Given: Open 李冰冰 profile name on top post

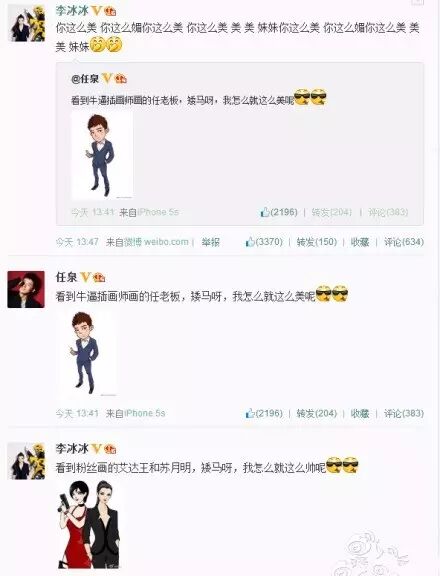Looking at the screenshot, I should [72, 11].
